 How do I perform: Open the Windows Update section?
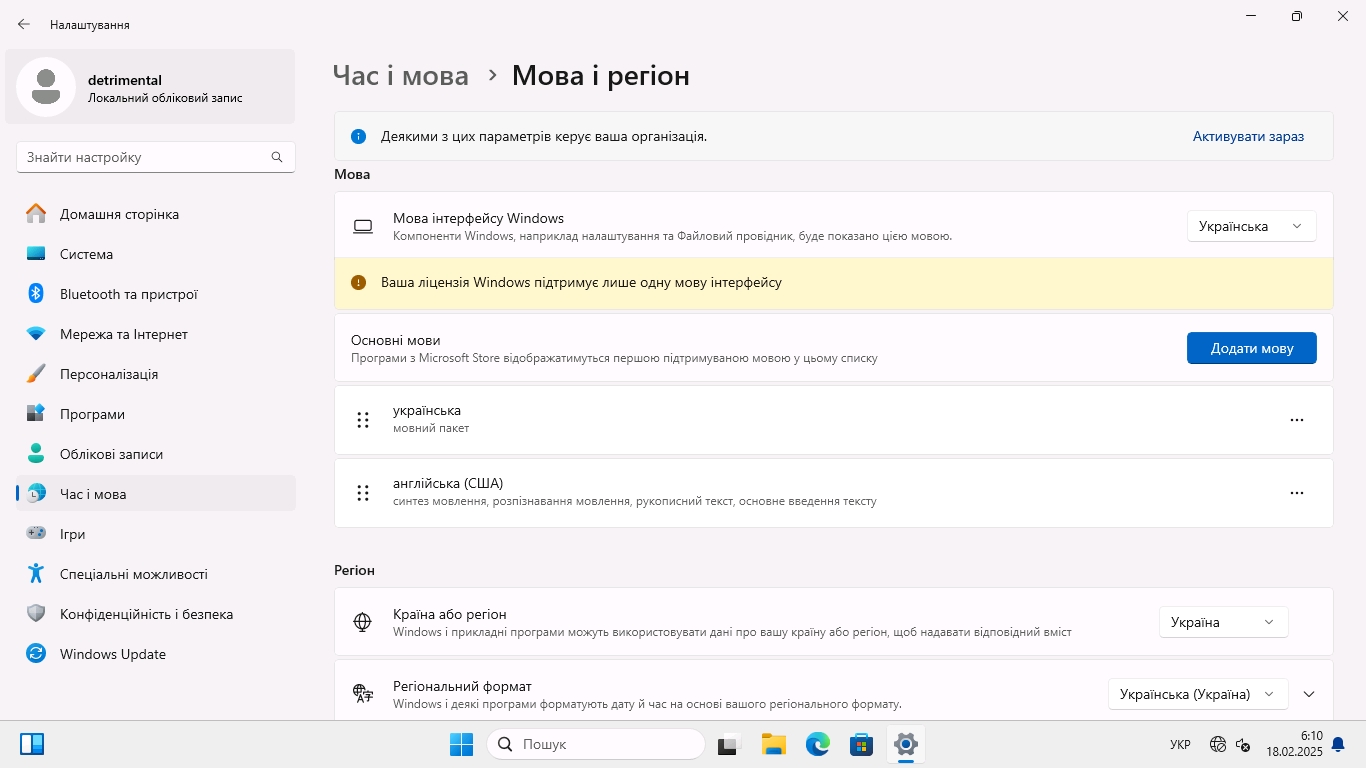point(112,654)
